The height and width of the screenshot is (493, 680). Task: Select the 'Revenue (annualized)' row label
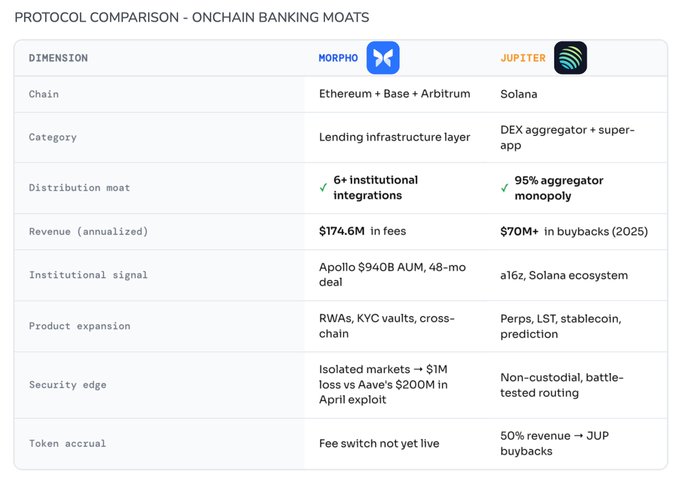[88, 232]
